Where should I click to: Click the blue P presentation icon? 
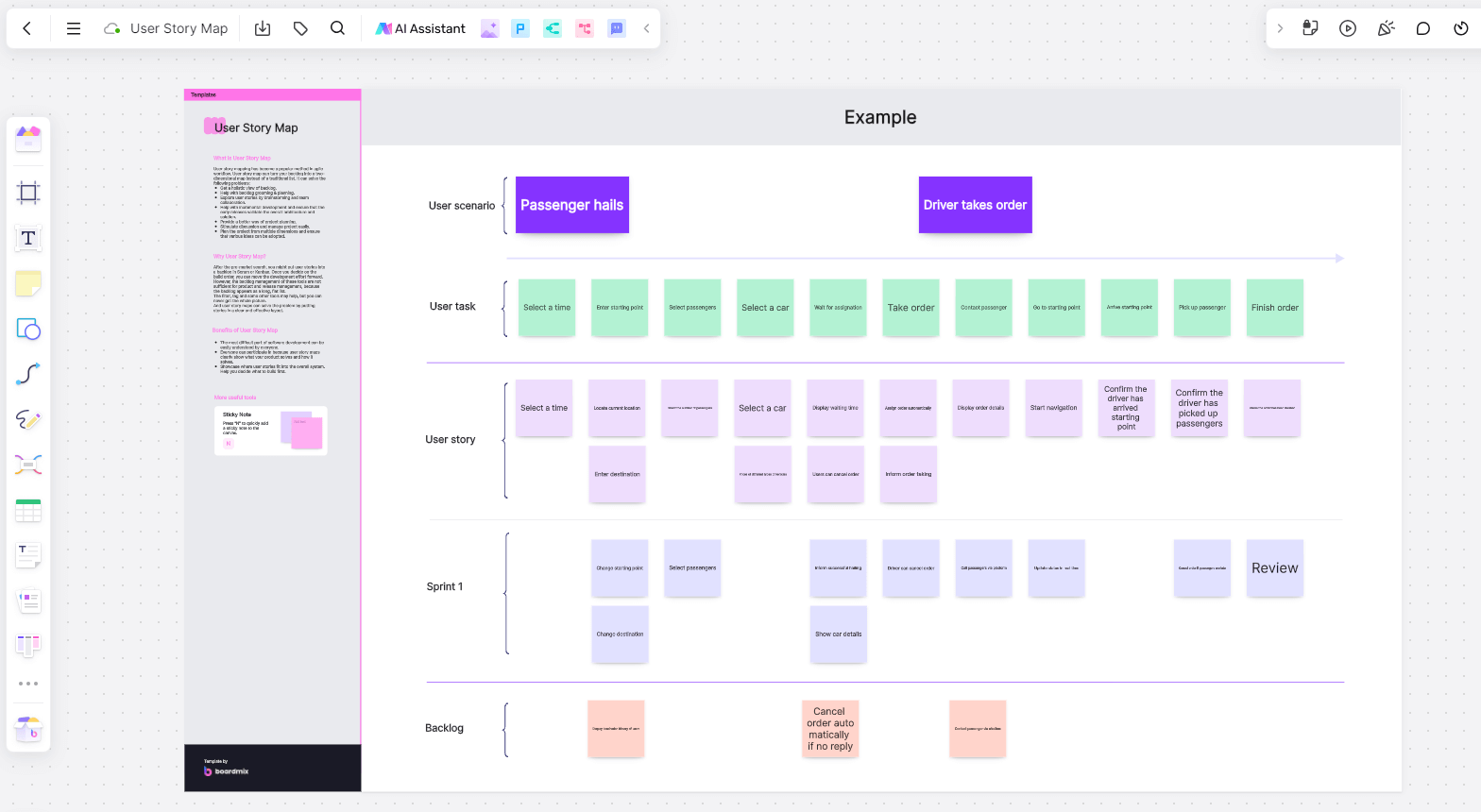click(x=520, y=28)
